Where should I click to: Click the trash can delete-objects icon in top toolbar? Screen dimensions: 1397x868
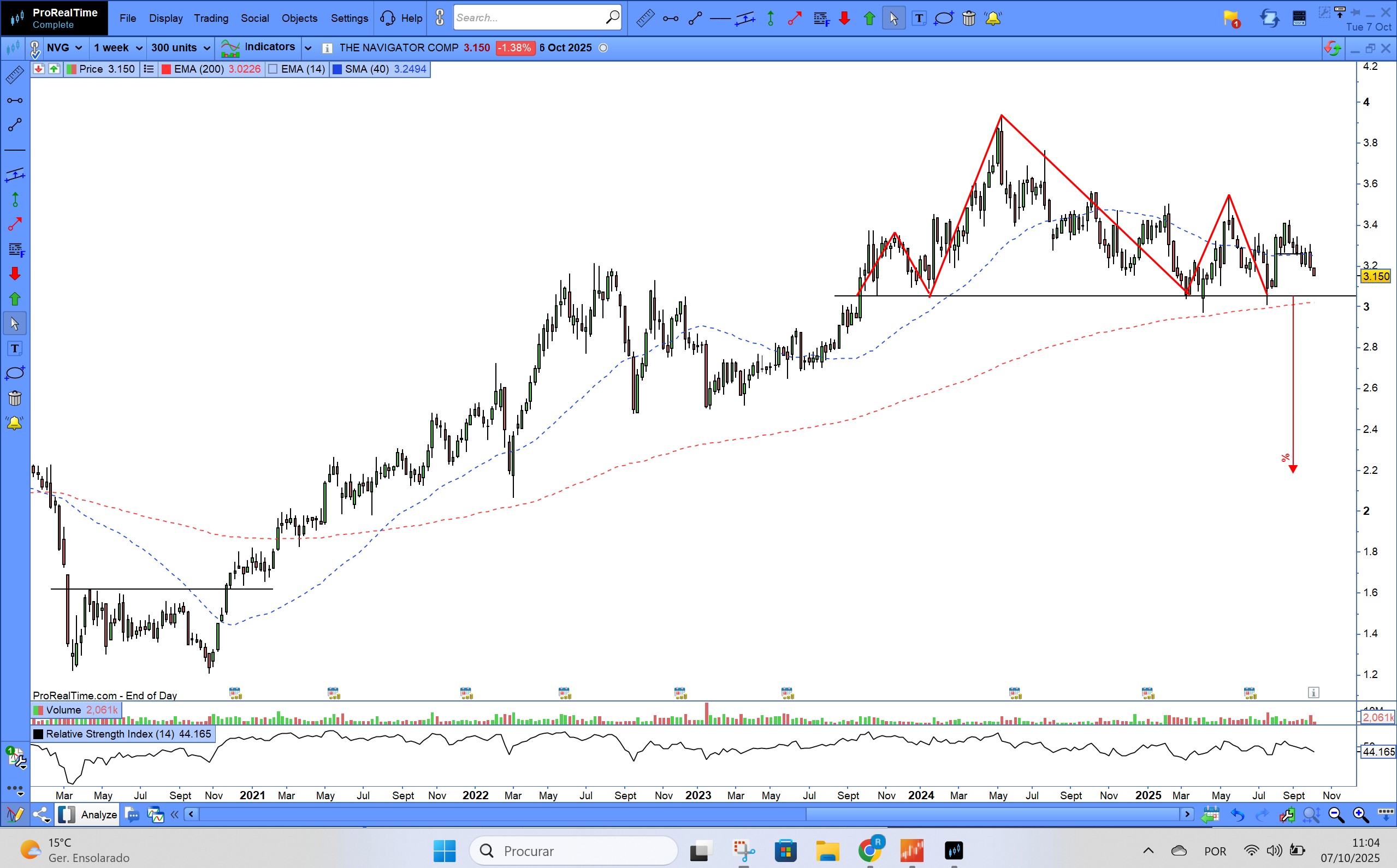969,19
